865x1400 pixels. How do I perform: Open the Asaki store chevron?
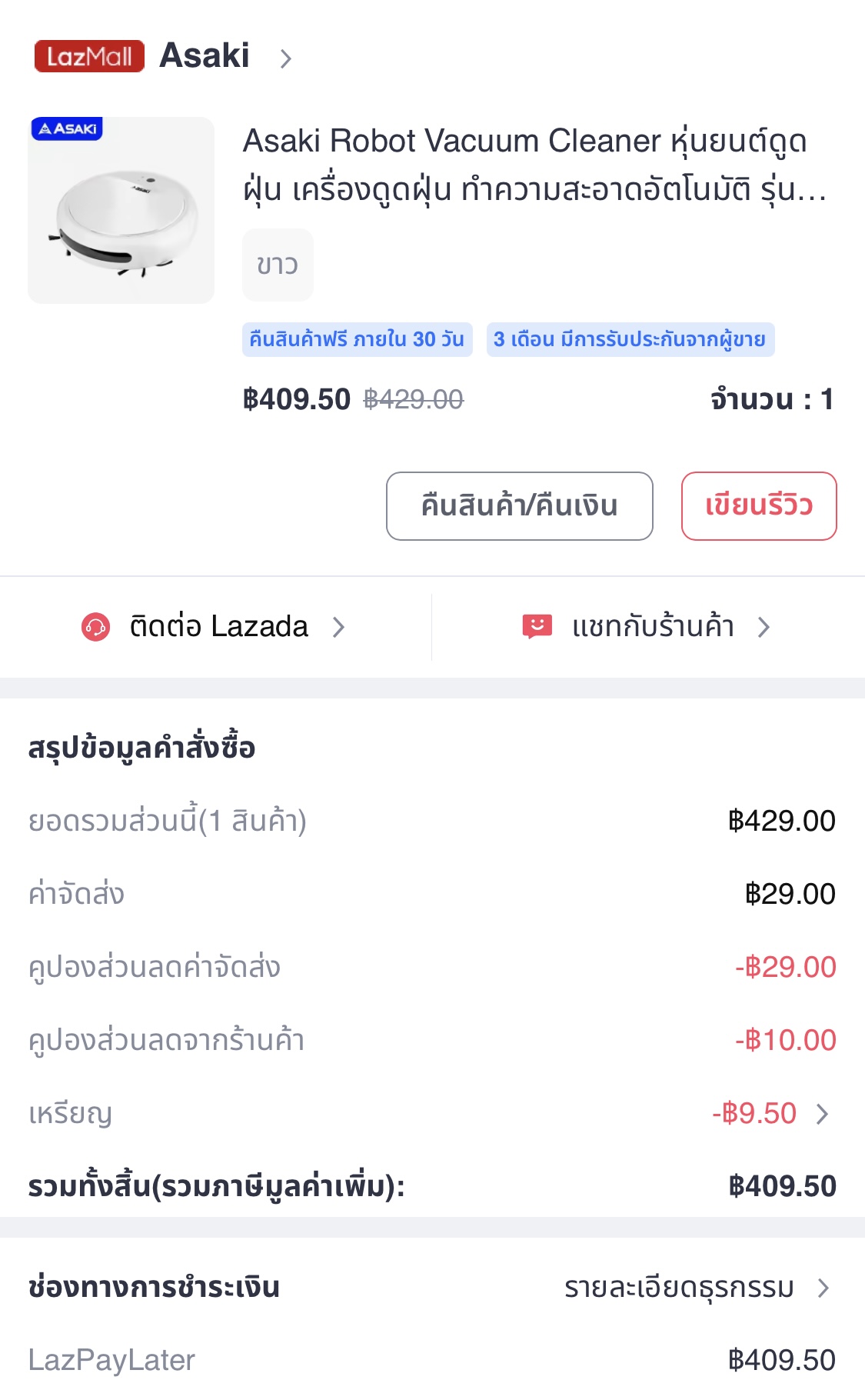coord(286,58)
